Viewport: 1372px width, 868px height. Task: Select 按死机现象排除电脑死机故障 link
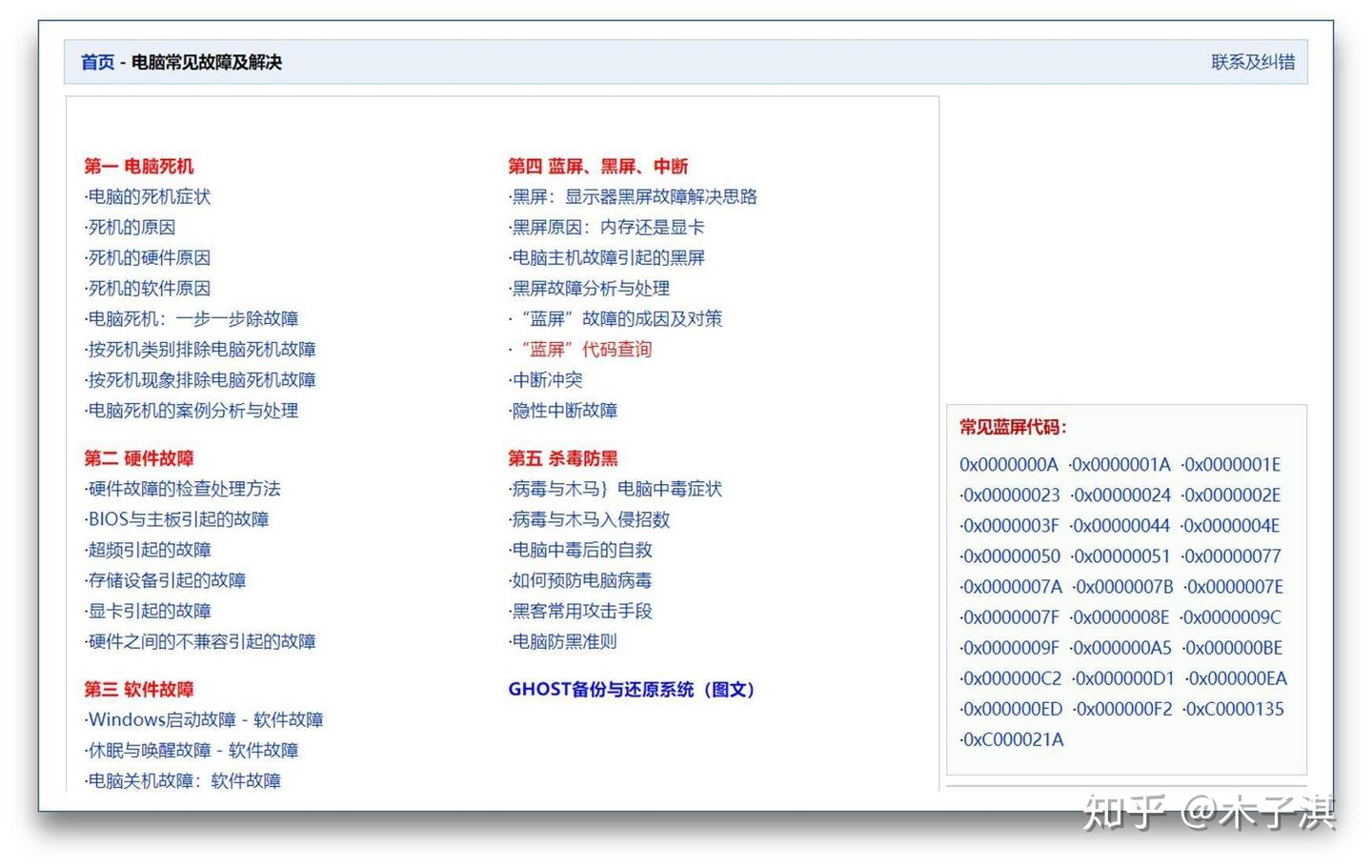point(202,379)
